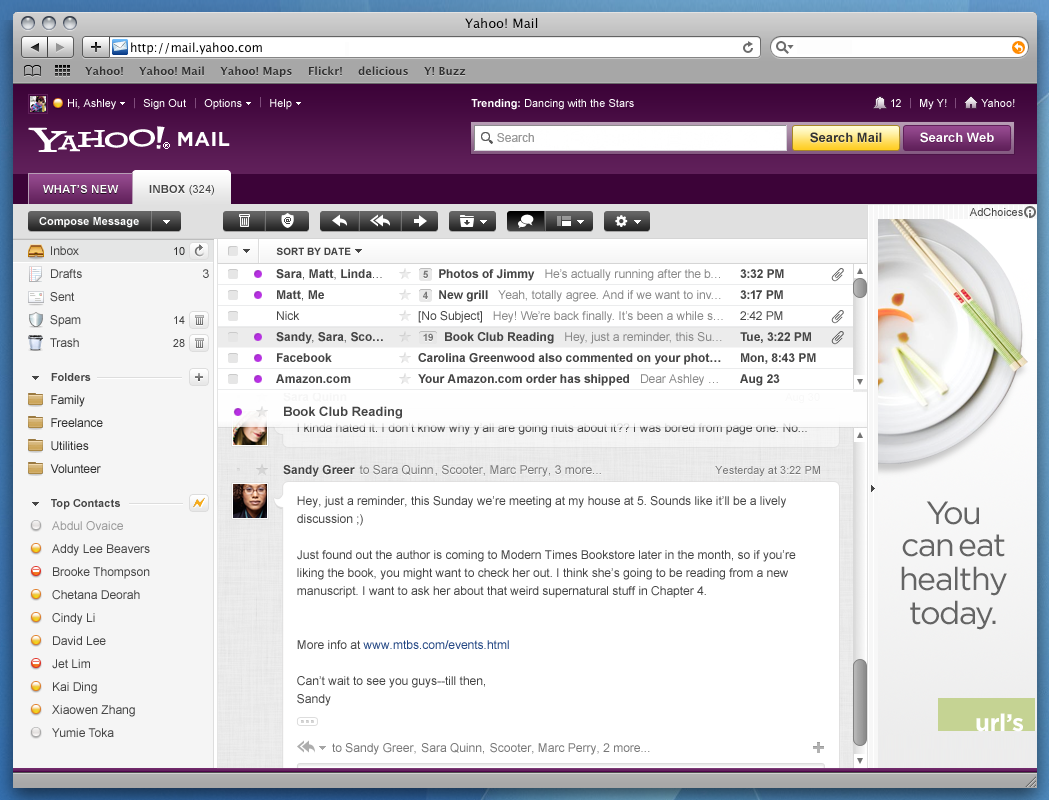This screenshot has width=1049, height=800.
Task: Reload page in browser address bar
Action: tap(748, 47)
